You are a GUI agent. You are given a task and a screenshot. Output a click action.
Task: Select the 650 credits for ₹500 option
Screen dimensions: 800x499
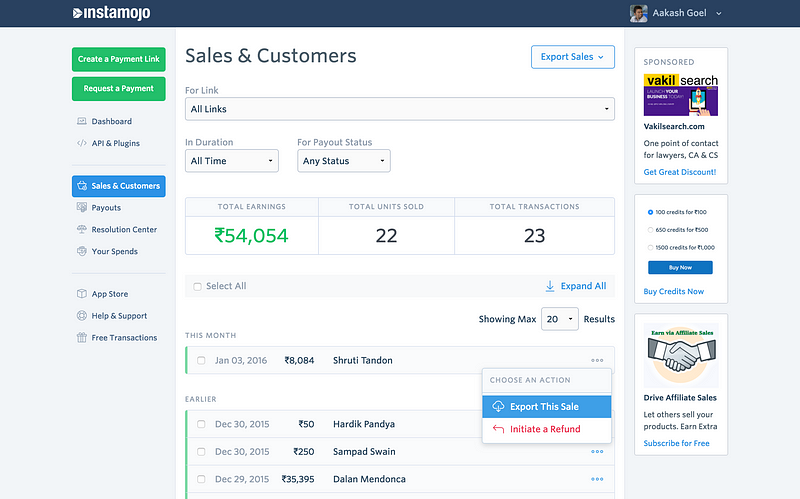651,230
